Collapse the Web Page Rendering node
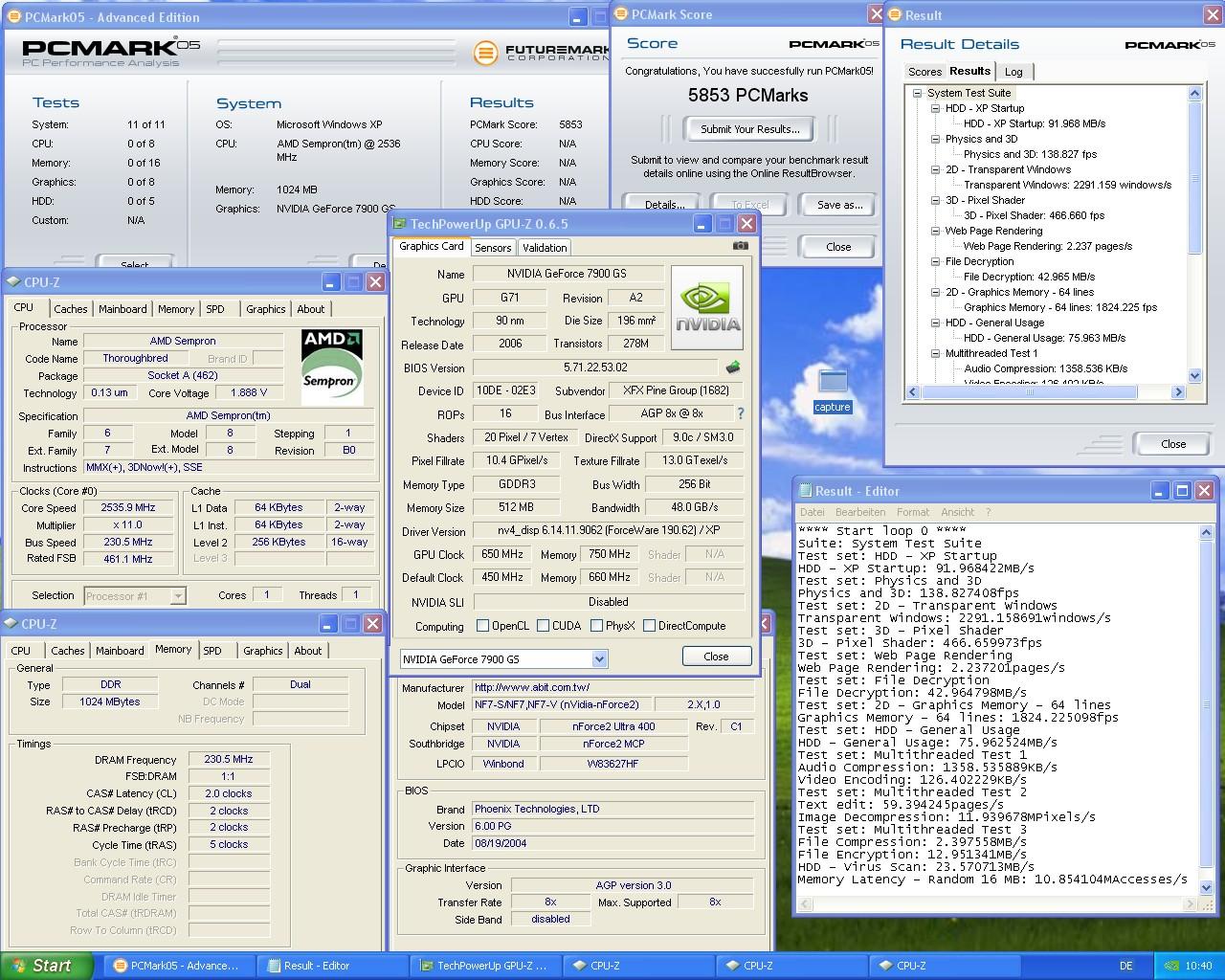Viewport: 1225px width, 980px height. click(936, 231)
